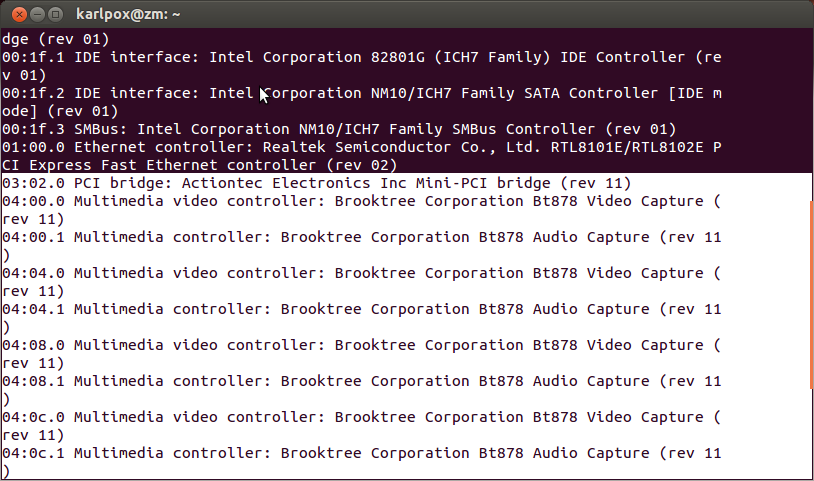Screen dimensions: 814x481
Task: Click the orange vertical scrollbar thumb
Action: (x=810, y=295)
